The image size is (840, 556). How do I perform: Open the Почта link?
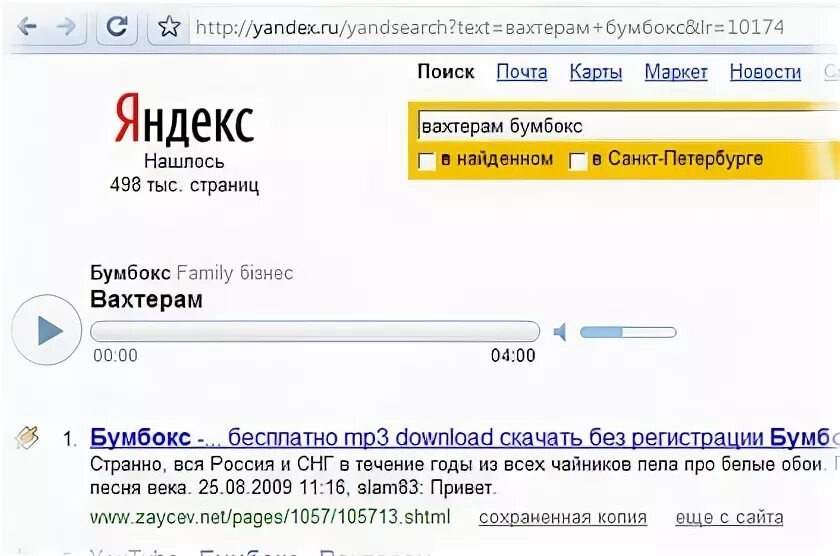[522, 72]
